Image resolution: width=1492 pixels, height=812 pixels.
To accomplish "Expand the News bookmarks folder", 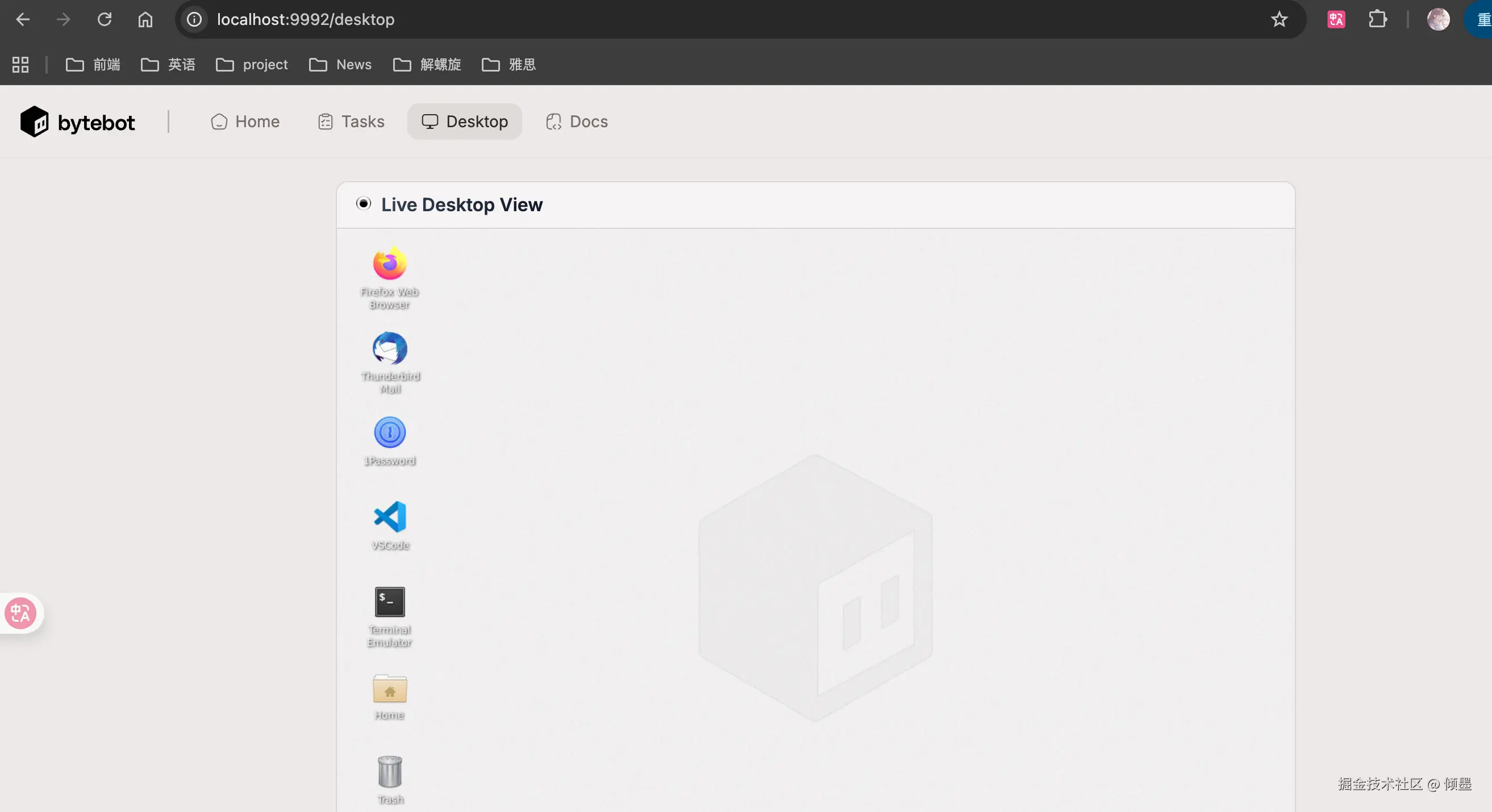I will (340, 65).
